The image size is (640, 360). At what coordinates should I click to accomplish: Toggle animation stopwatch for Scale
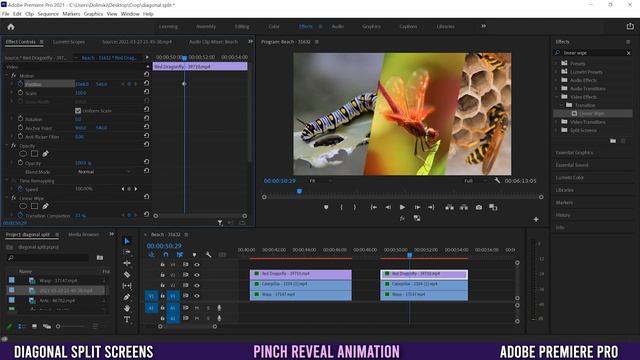click(x=20, y=93)
